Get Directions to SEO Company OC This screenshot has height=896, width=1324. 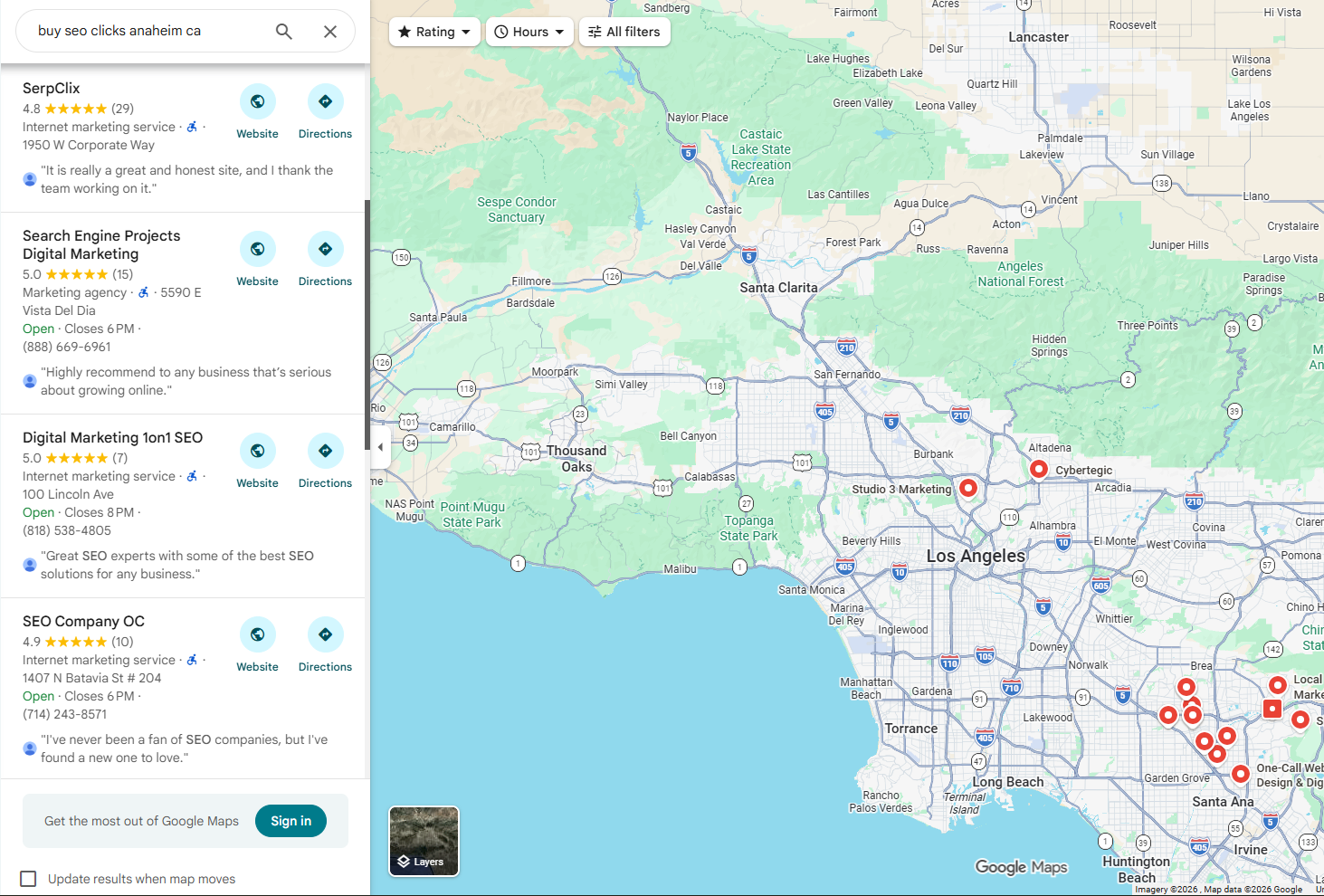click(324, 634)
